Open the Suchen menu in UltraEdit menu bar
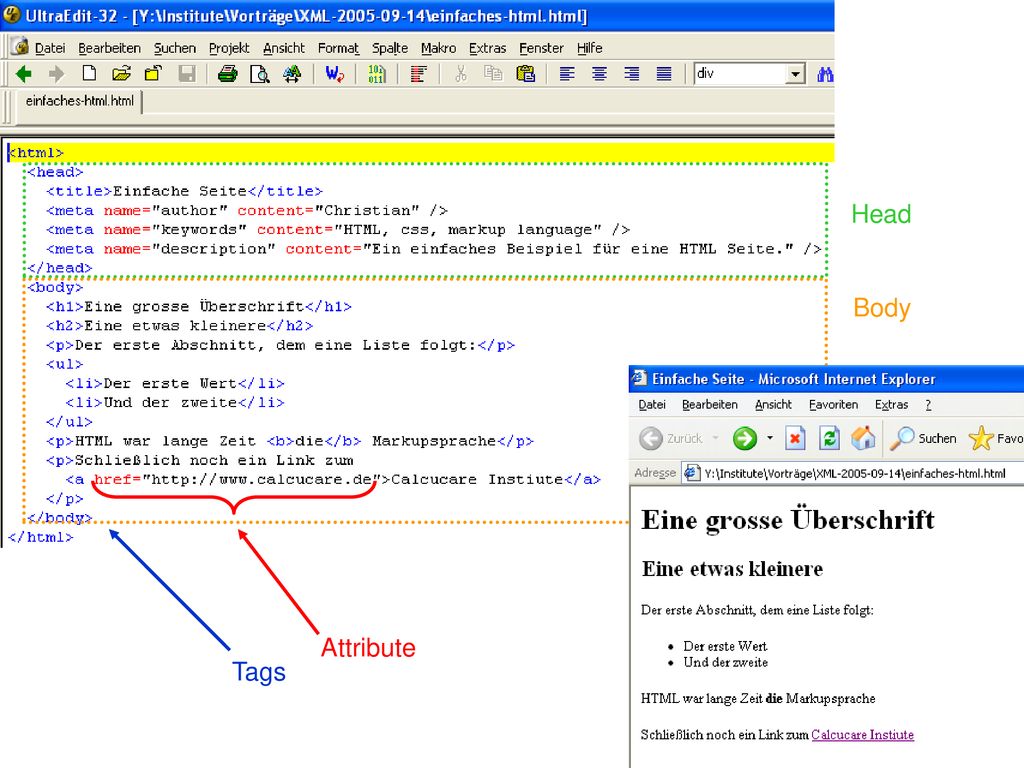 pyautogui.click(x=174, y=48)
